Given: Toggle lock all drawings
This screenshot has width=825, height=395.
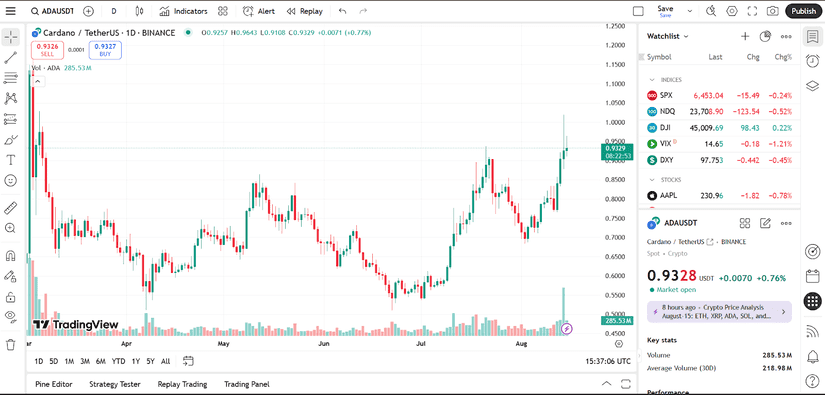Looking at the screenshot, I should [x=11, y=297].
